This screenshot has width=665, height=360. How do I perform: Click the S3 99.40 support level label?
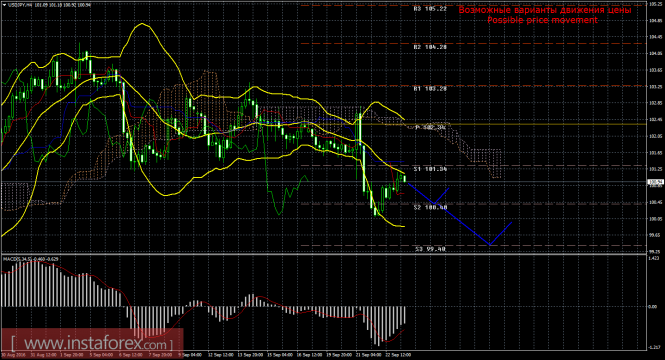click(430, 249)
